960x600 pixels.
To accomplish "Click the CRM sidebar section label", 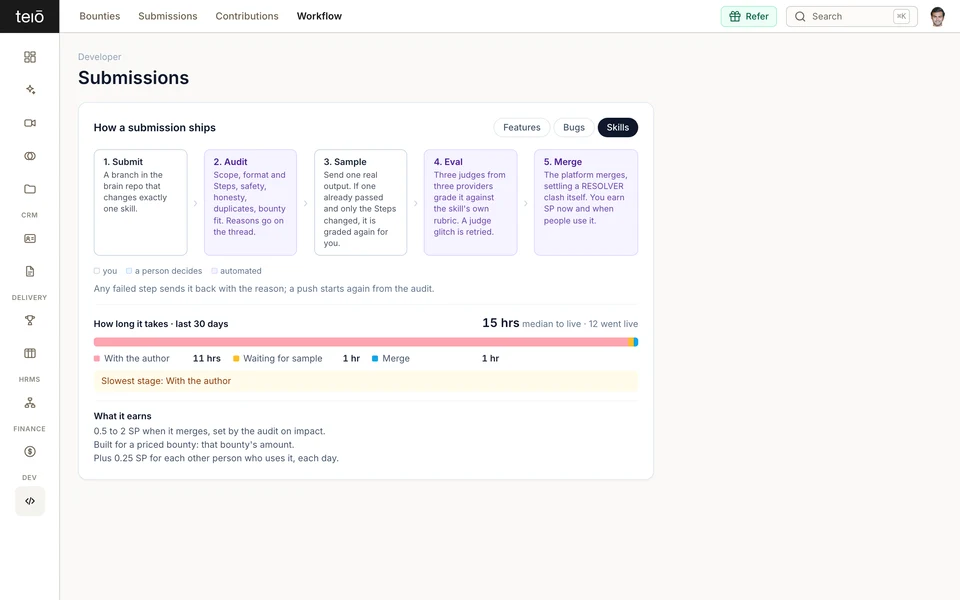I will pyautogui.click(x=29, y=215).
